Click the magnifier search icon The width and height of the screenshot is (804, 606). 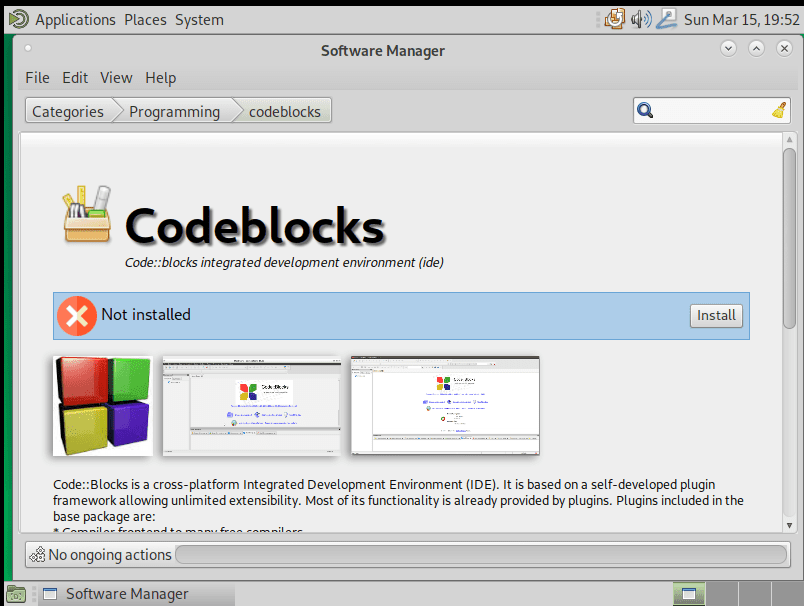(x=645, y=110)
